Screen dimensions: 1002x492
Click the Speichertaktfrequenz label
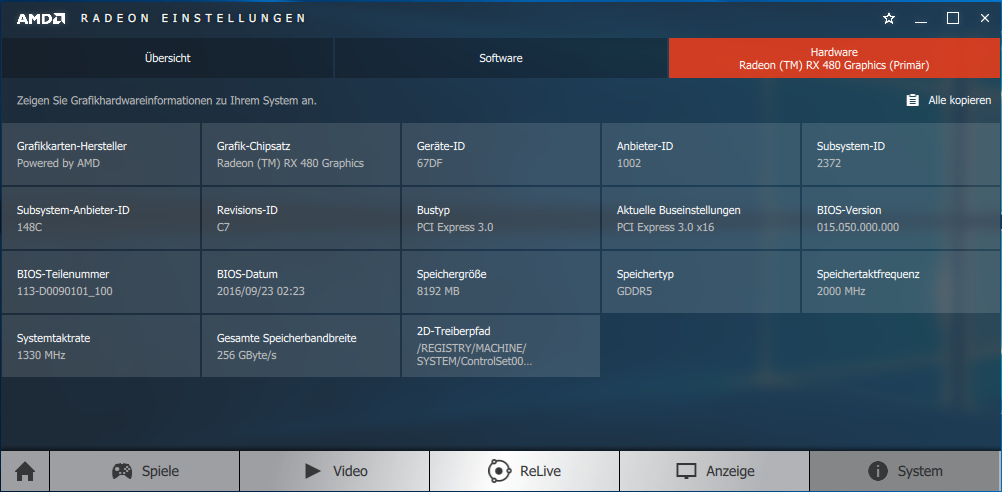868,274
